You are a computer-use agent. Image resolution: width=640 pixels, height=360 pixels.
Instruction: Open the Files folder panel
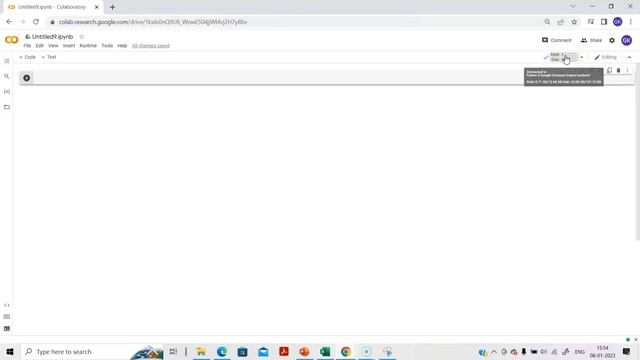(7, 107)
